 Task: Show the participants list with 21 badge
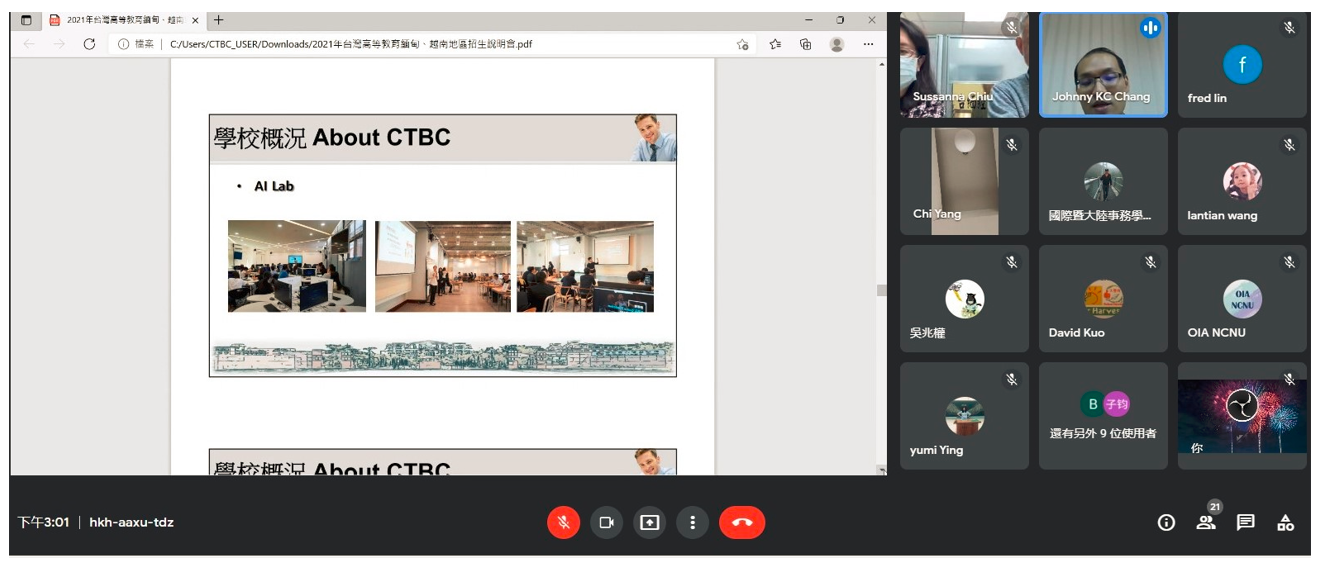pyautogui.click(x=1207, y=520)
